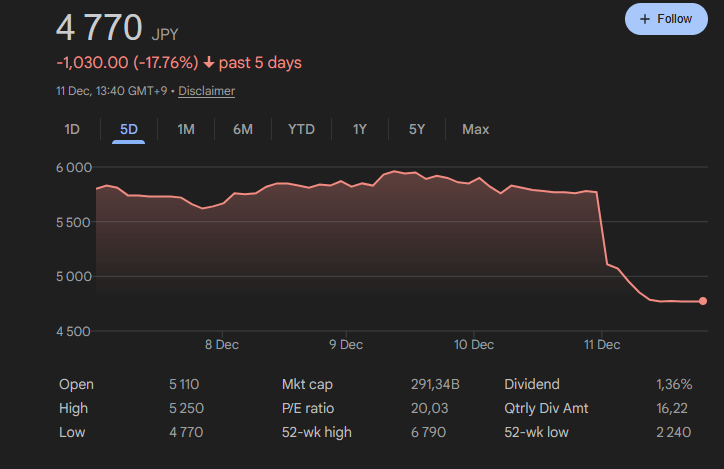
Task: Click the -1,030.00 (-17.76%) change text
Action: coord(127,62)
